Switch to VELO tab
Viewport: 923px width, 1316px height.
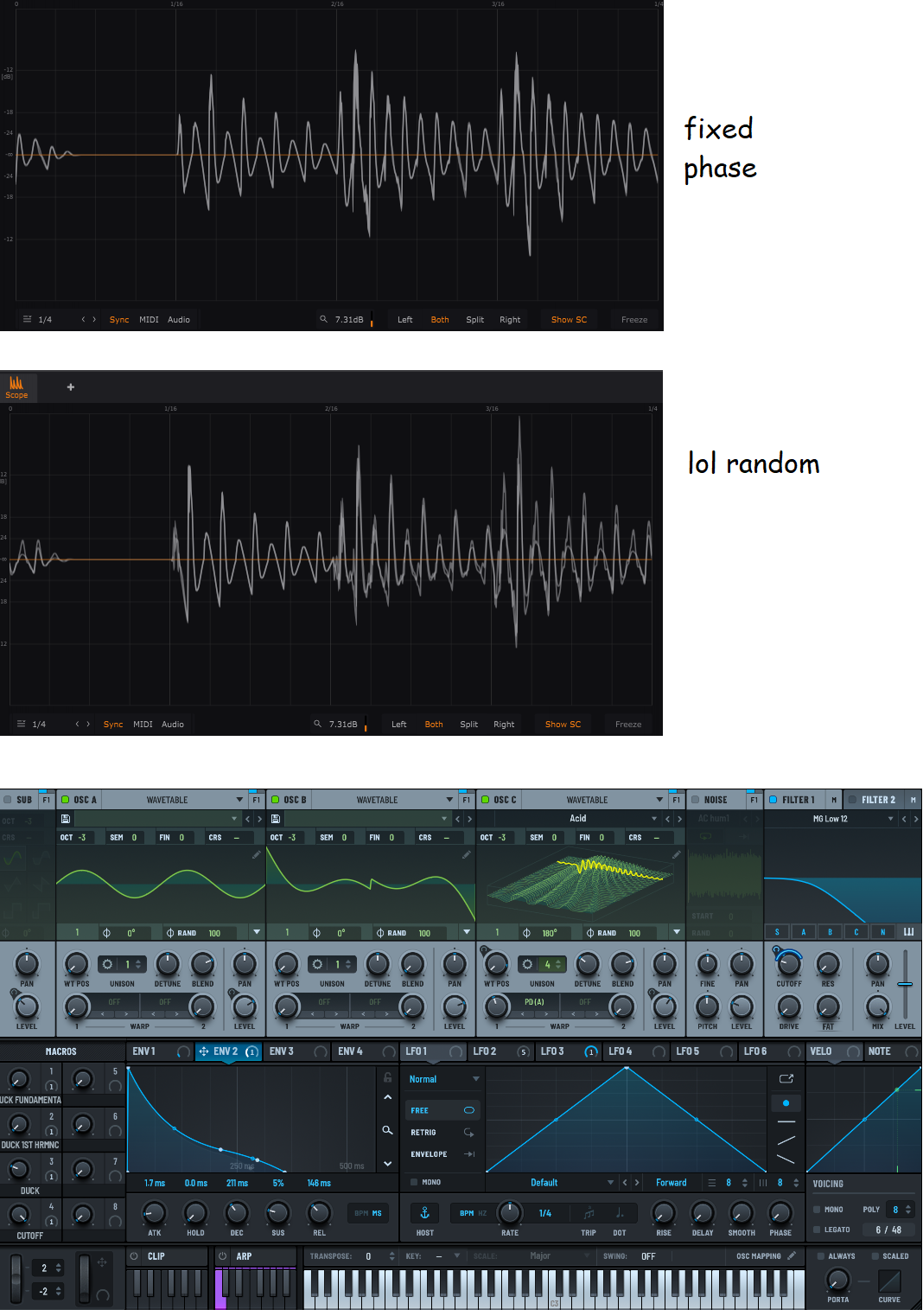tap(835, 1051)
